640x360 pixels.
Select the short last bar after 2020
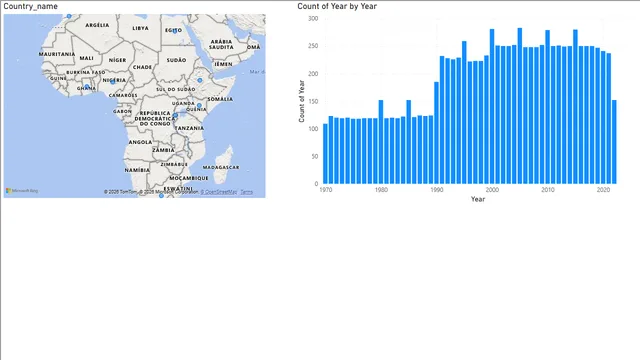pyautogui.click(x=614, y=142)
